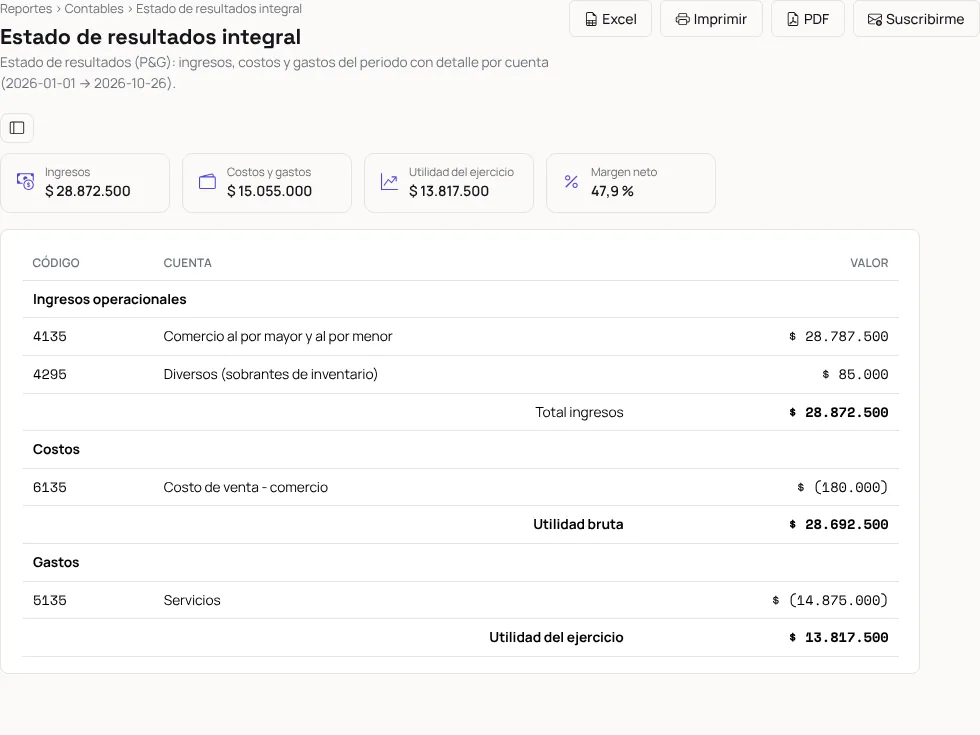Viewport: 980px width, 735px height.
Task: Click the page title 'Estado de resultados integral'
Action: 151,37
